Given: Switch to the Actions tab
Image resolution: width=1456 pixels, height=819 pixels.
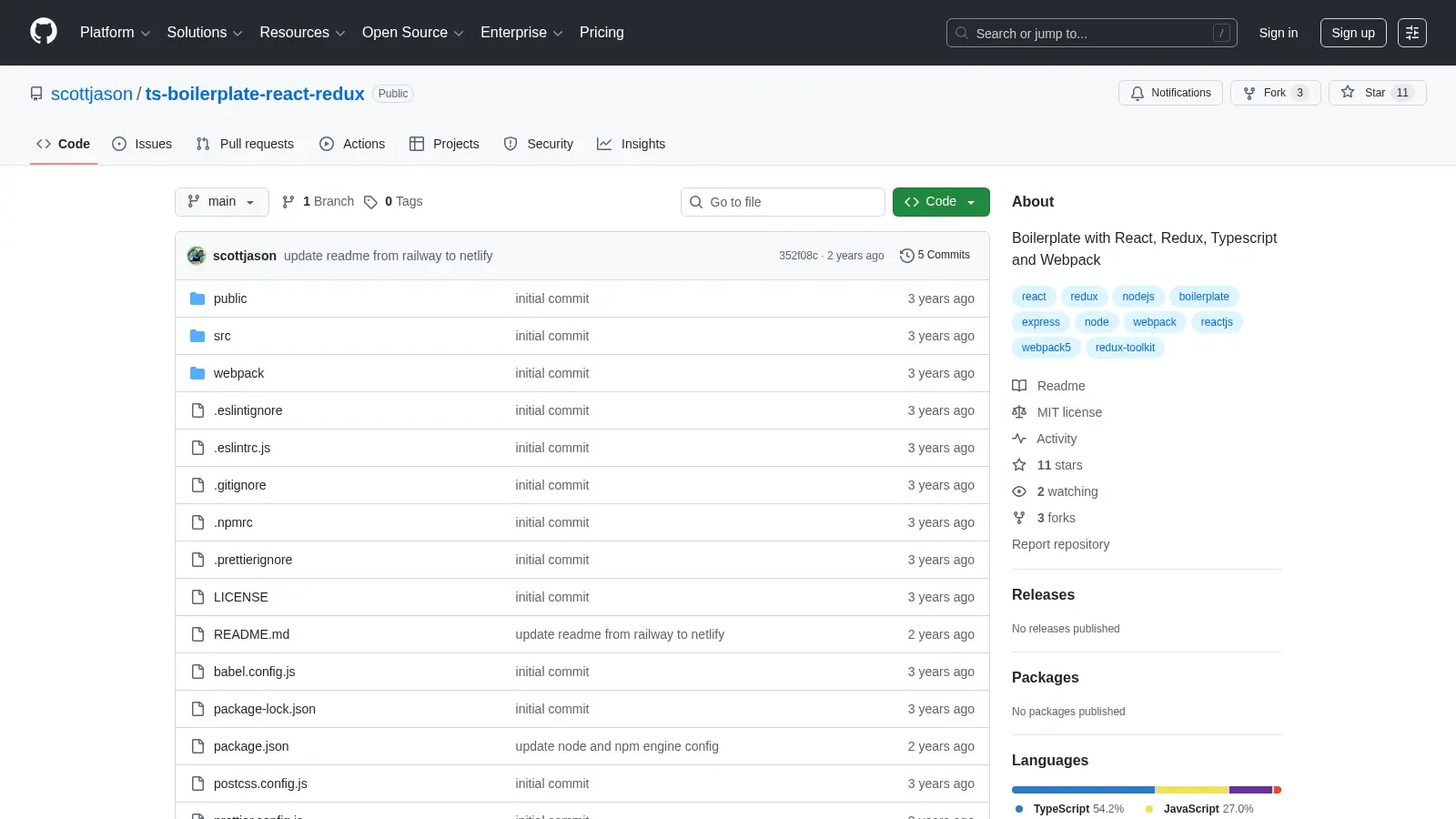Looking at the screenshot, I should pos(352,144).
